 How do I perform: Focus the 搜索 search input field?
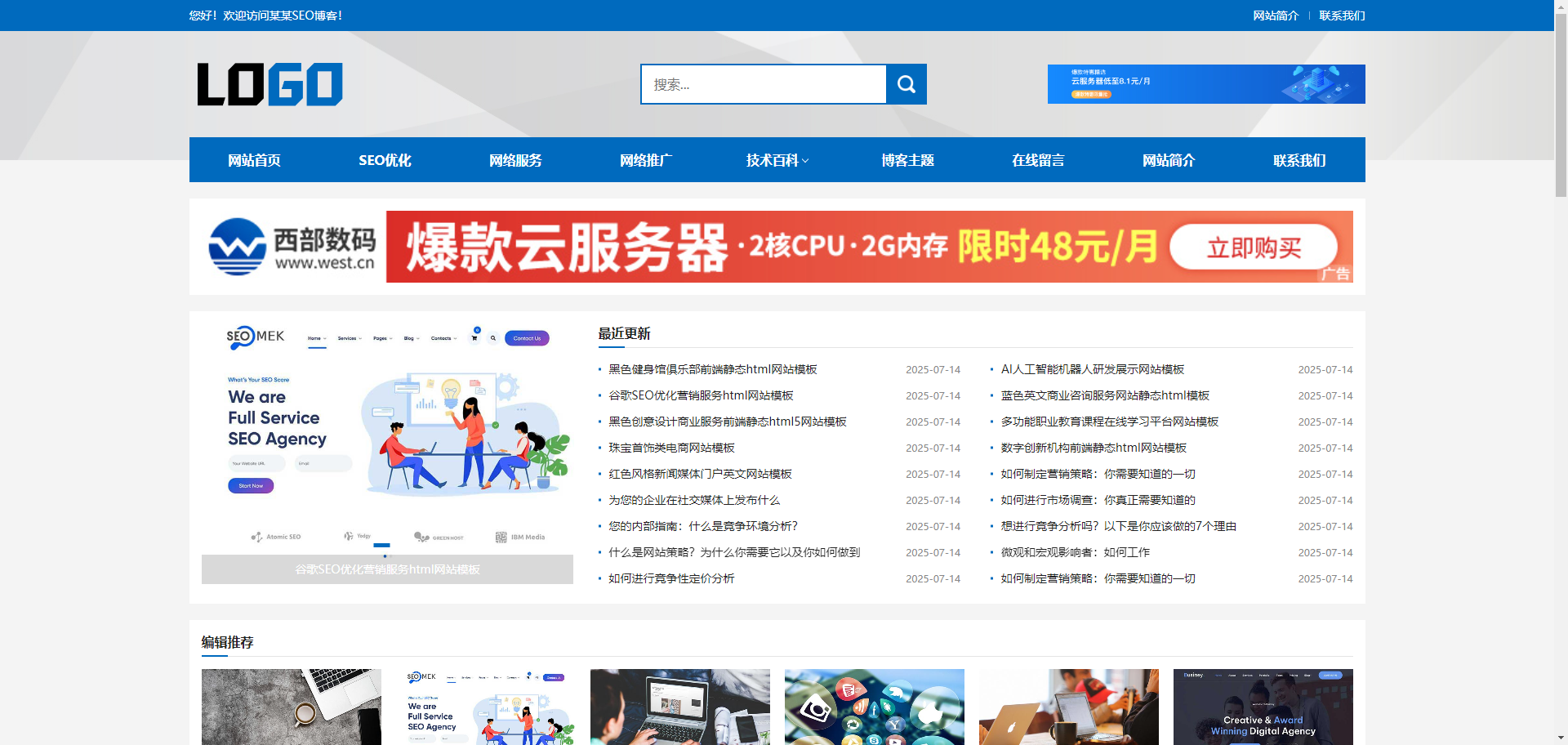tap(764, 84)
